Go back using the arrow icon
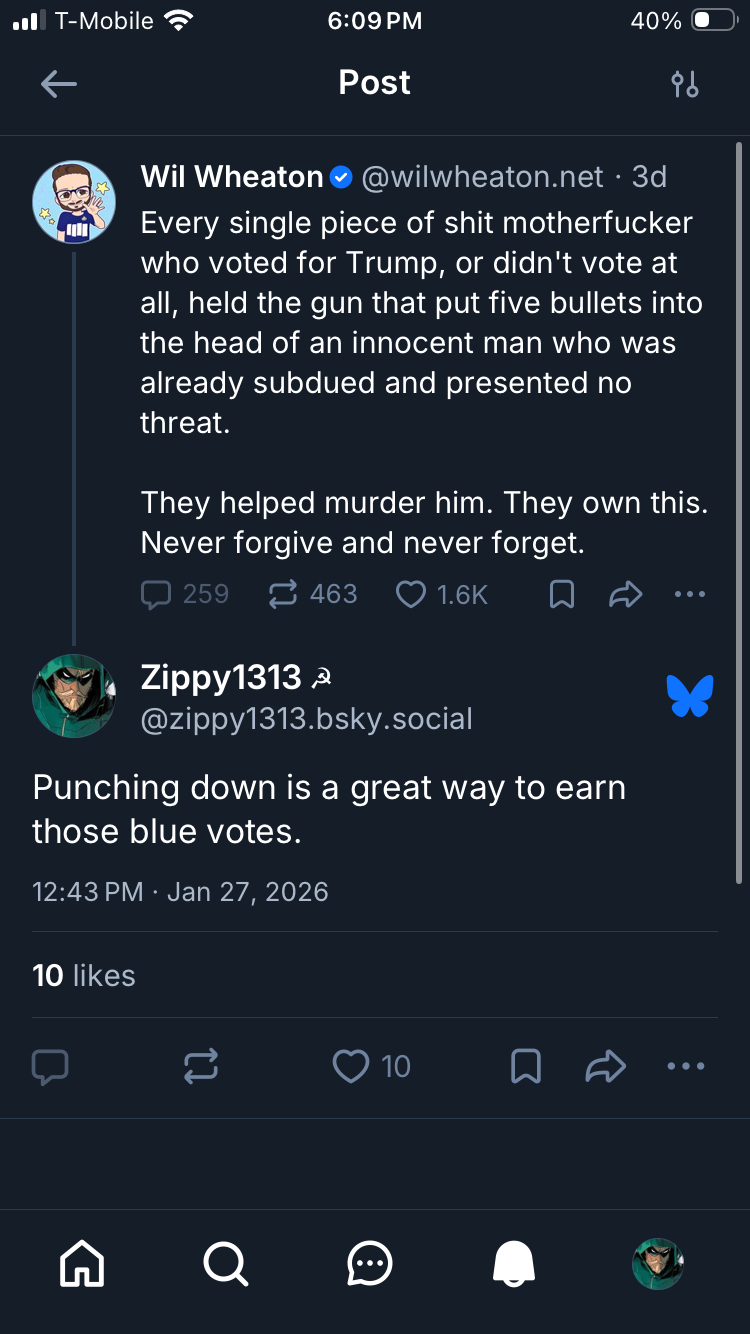750x1334 pixels. pyautogui.click(x=59, y=84)
